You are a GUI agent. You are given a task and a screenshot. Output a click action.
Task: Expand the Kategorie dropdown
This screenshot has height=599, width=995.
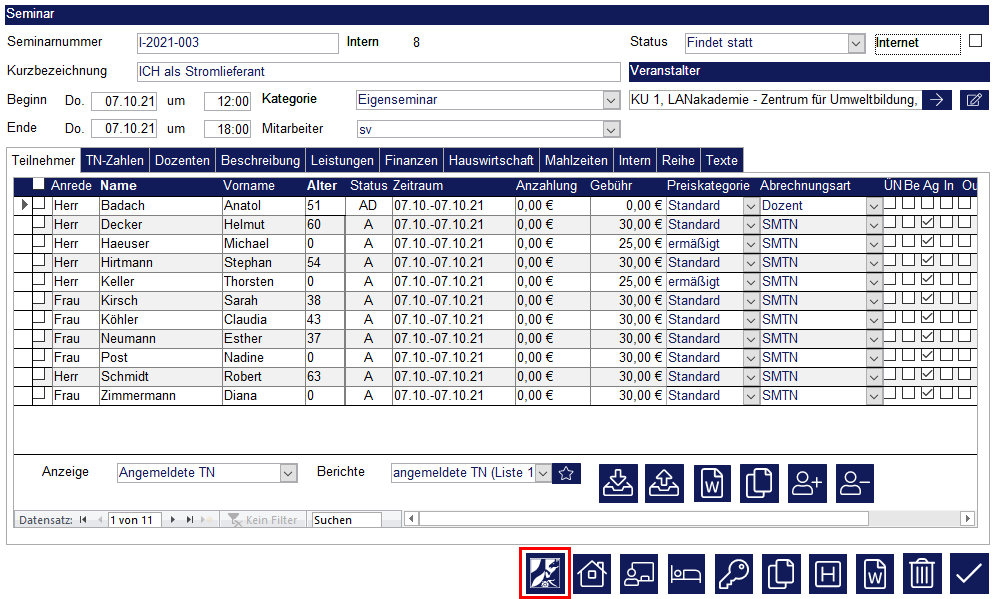611,100
